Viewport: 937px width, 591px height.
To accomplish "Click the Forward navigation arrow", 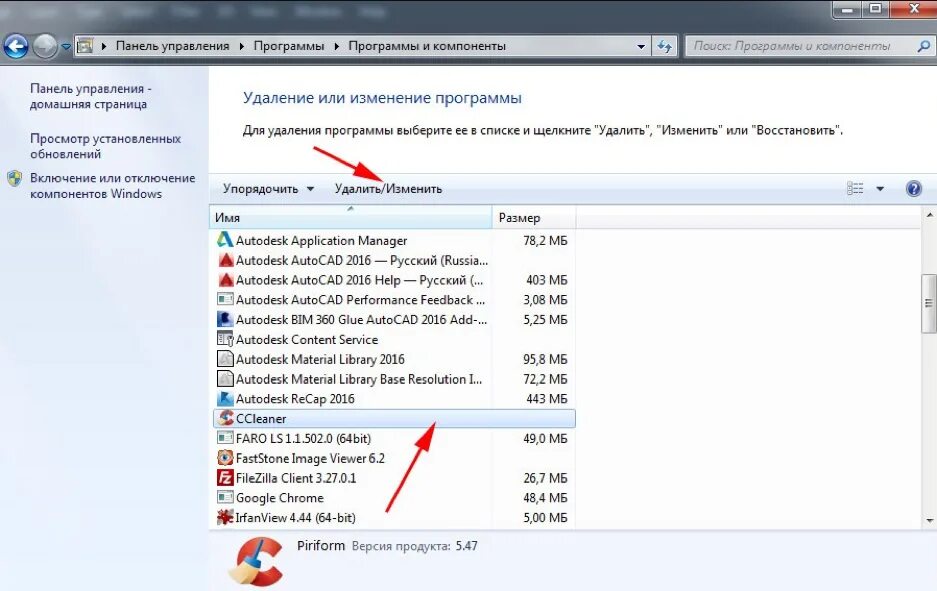I will [x=45, y=46].
